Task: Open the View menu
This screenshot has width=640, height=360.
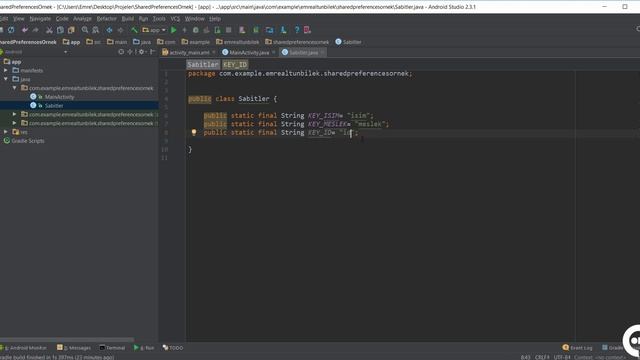Action: (19, 19)
